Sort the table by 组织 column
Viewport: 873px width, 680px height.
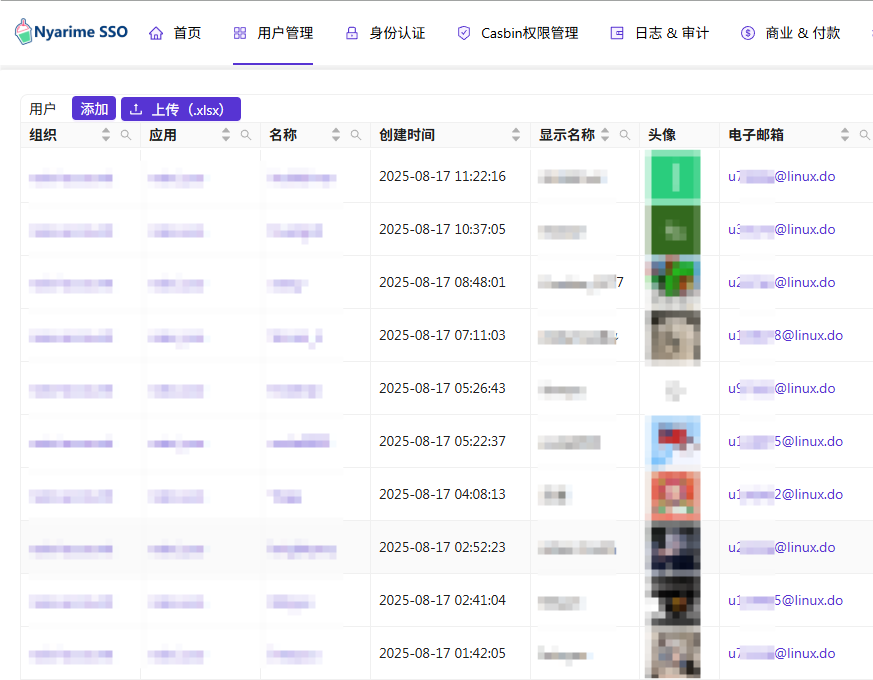tap(106, 135)
